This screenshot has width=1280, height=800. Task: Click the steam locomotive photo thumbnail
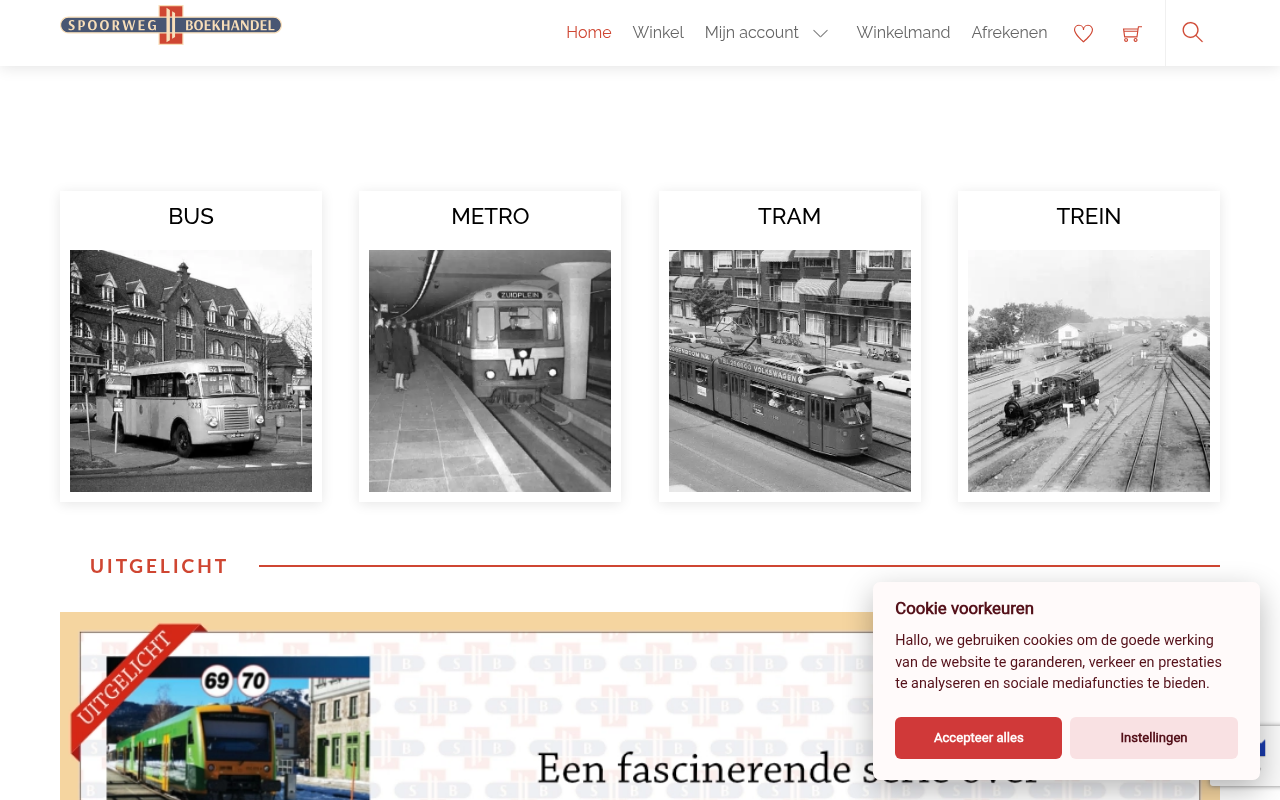(1089, 371)
